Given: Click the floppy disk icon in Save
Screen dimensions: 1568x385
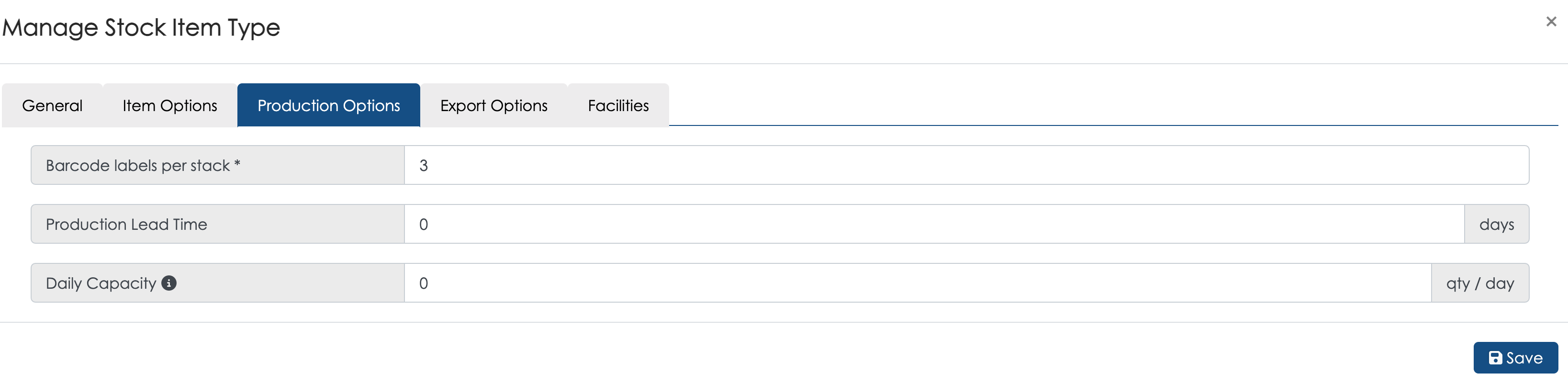Looking at the screenshot, I should point(1495,358).
